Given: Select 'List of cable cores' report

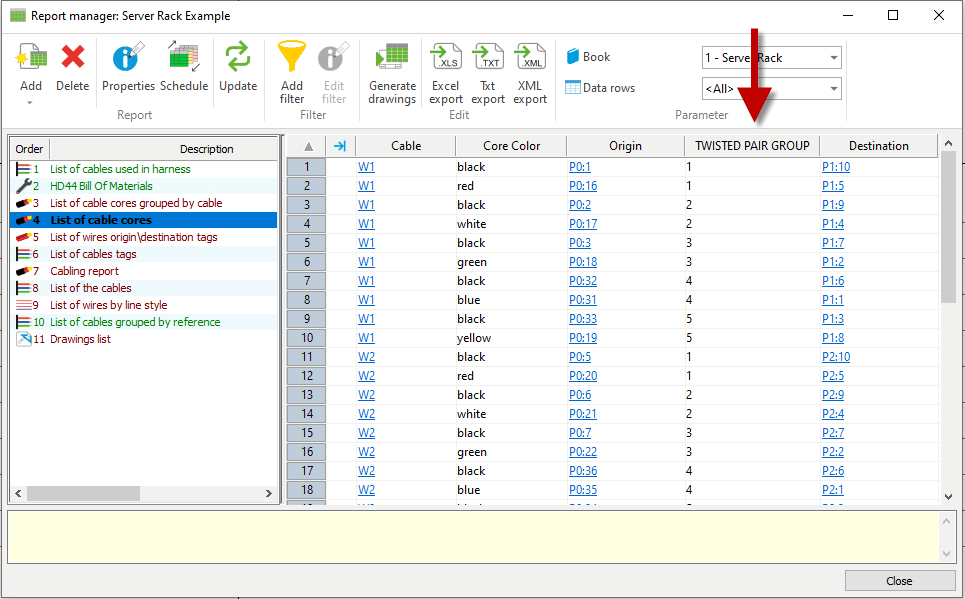Looking at the screenshot, I should pyautogui.click(x=101, y=220).
